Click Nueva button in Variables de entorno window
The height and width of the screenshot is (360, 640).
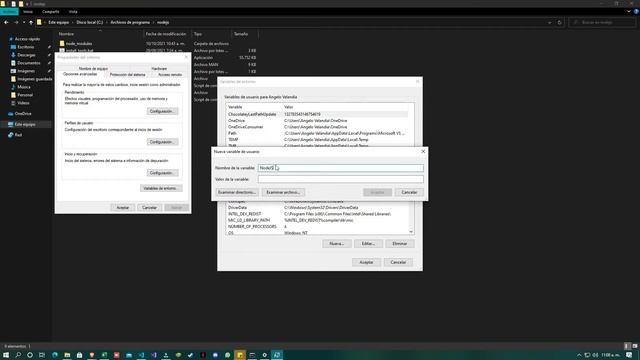336,244
